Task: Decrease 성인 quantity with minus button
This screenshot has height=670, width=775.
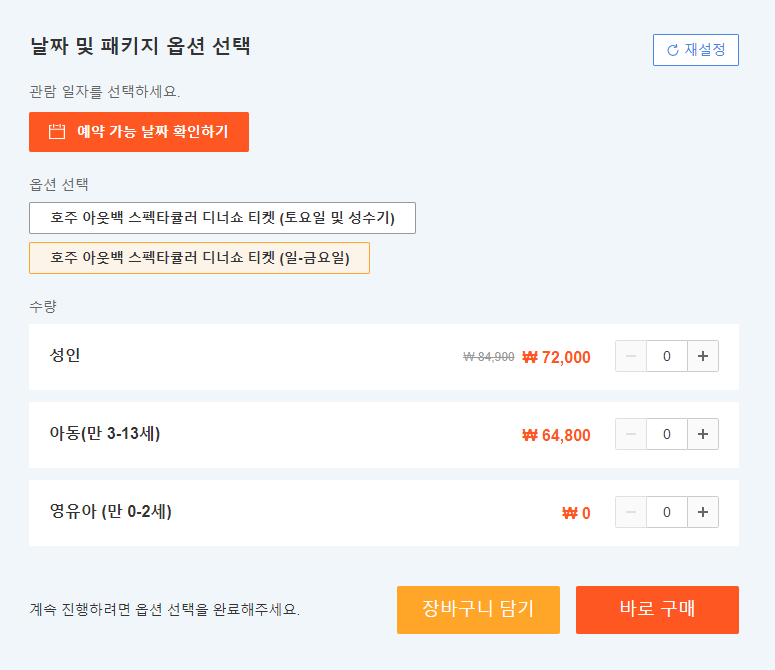Action: (x=631, y=356)
